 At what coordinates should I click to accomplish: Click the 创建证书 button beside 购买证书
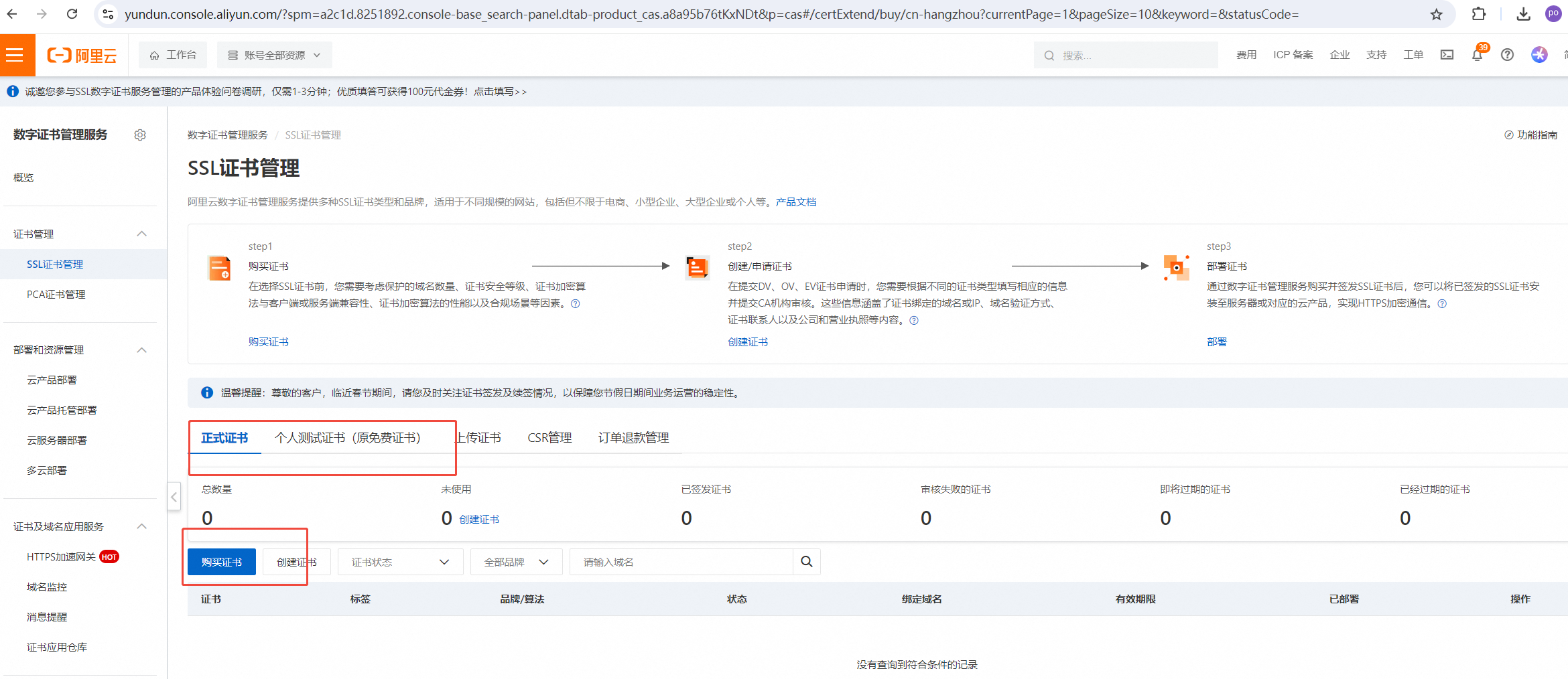click(296, 562)
